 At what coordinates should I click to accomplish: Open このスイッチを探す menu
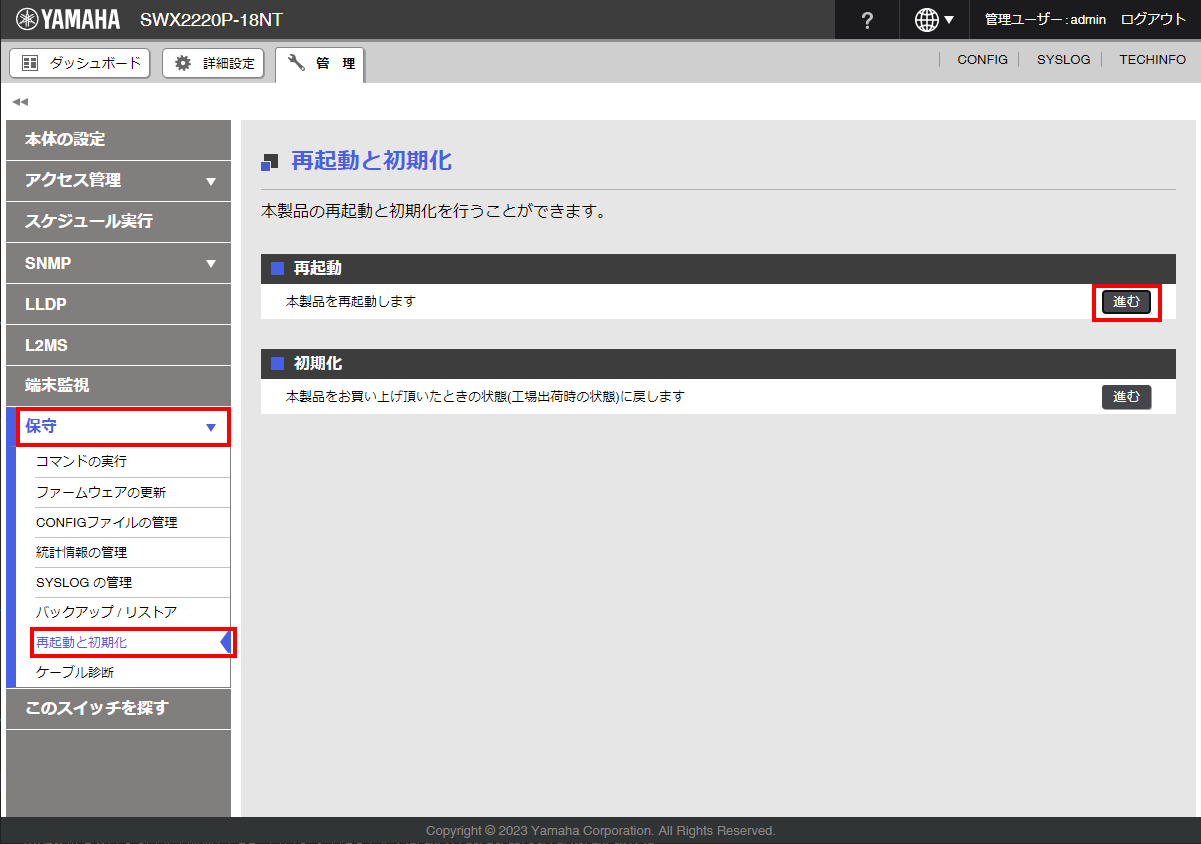[x=97, y=708]
